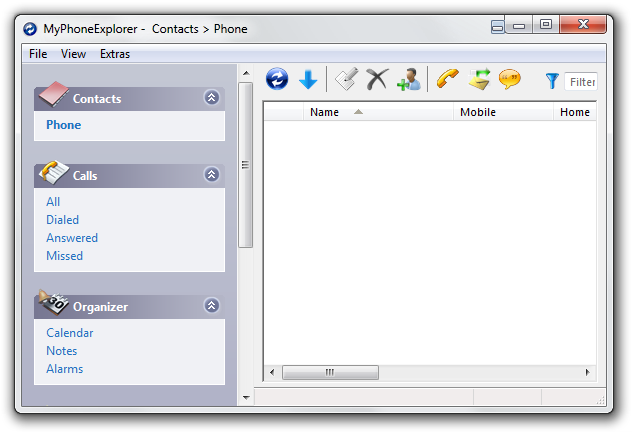Click the MyPhoneExplorer title bar app icon
632x432 pixels.
[x=30, y=29]
